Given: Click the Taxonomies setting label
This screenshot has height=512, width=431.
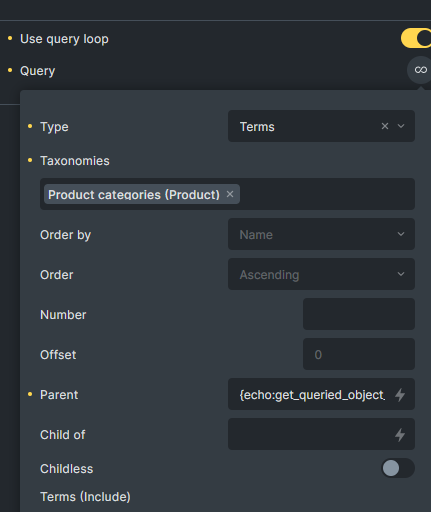Looking at the screenshot, I should click(75, 161).
